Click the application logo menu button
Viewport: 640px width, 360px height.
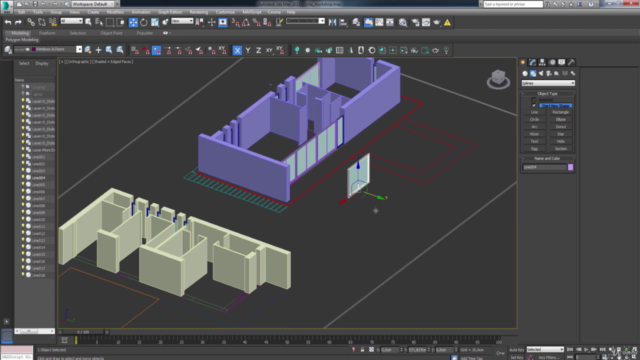7,6
